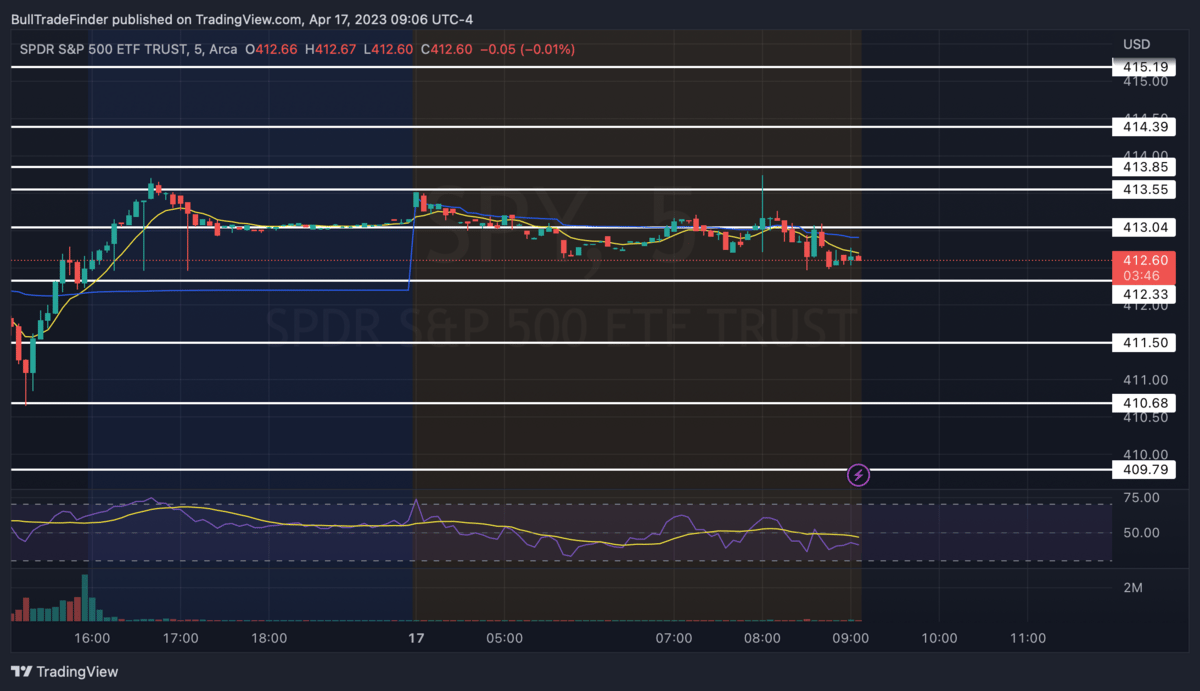
Task: Click the 75.00 RSI scale value
Action: click(x=1141, y=498)
